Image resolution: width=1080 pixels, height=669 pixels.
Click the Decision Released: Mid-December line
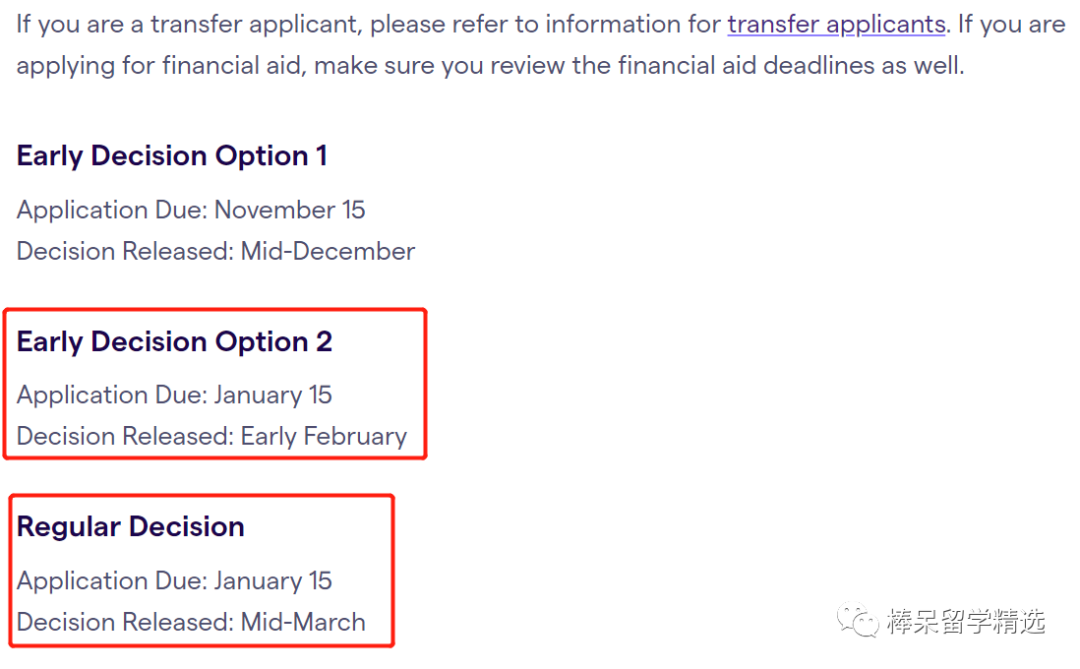216,251
